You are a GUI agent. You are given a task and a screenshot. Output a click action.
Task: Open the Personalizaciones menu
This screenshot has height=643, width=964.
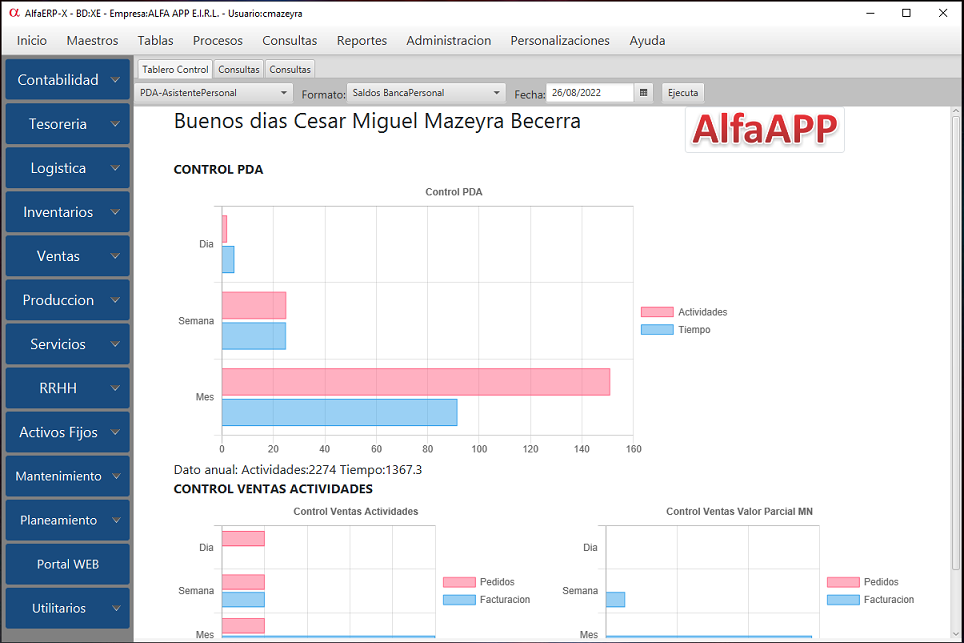[x=559, y=41]
